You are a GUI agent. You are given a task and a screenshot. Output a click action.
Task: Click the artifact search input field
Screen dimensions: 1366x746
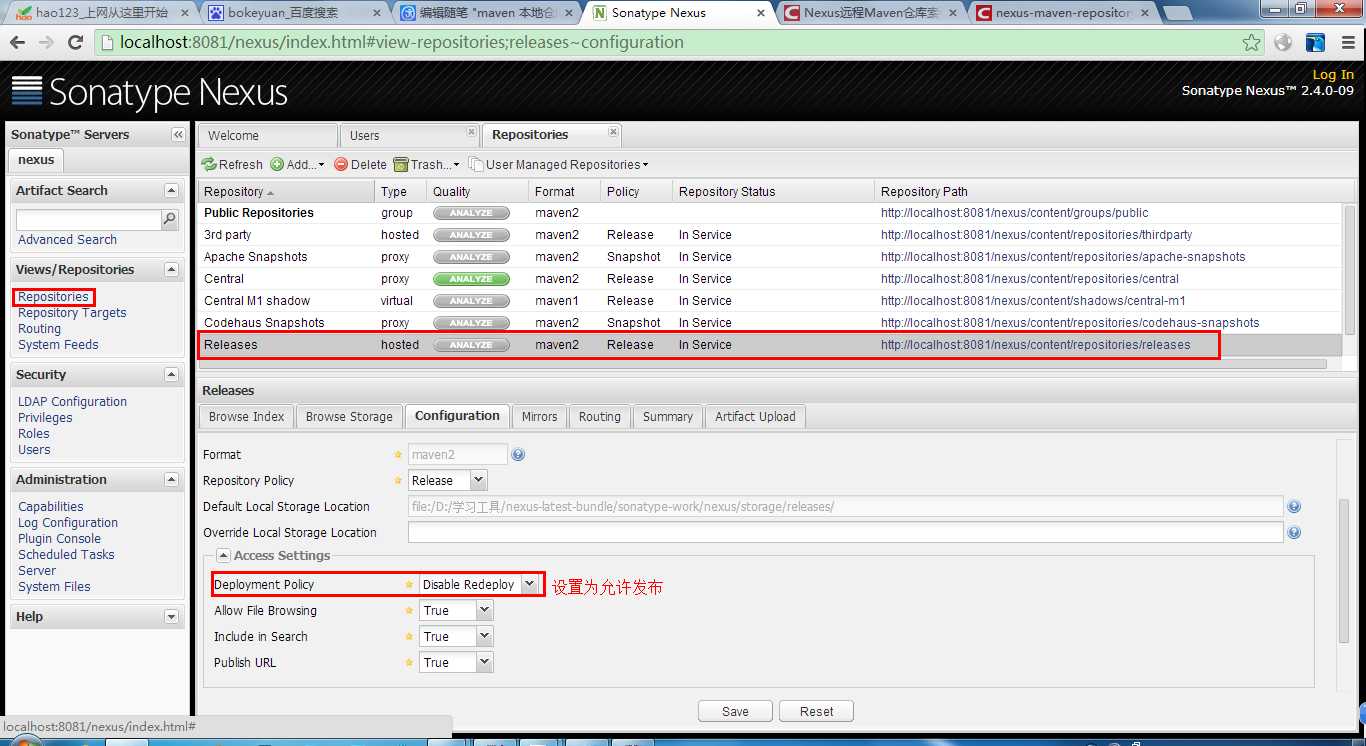[x=89, y=219]
